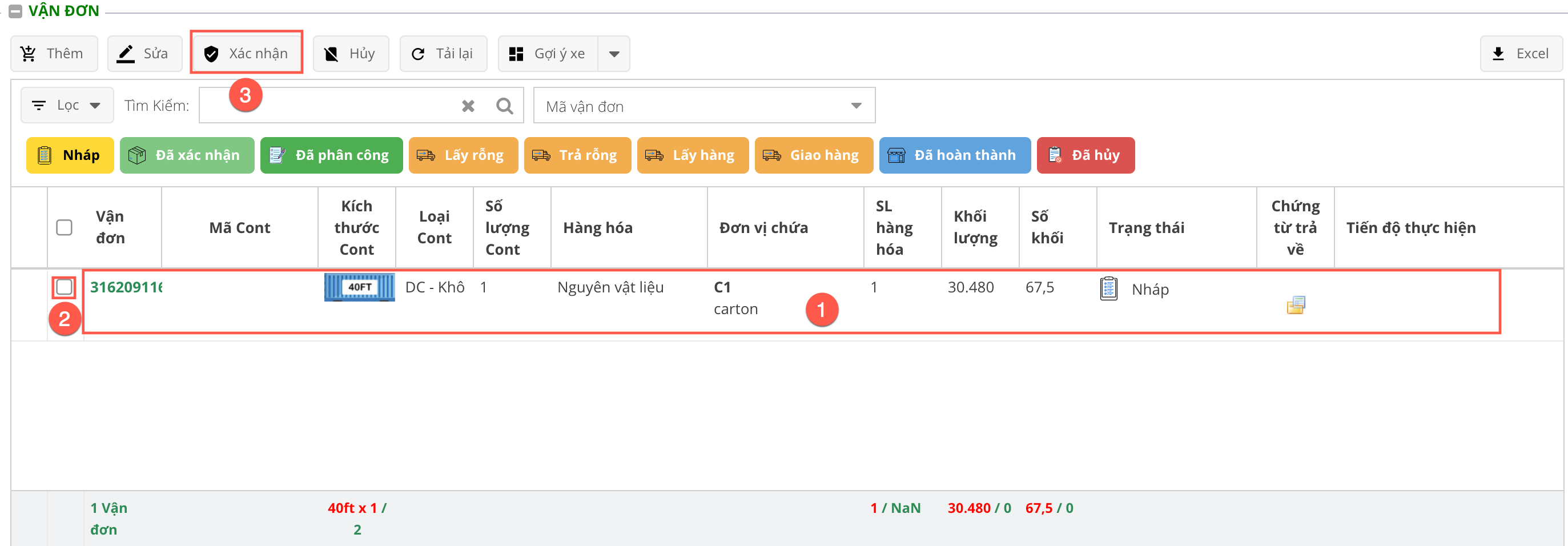This screenshot has width=1568, height=546.
Task: Expand the Gợi ý xe dropdown arrow
Action: click(x=614, y=54)
